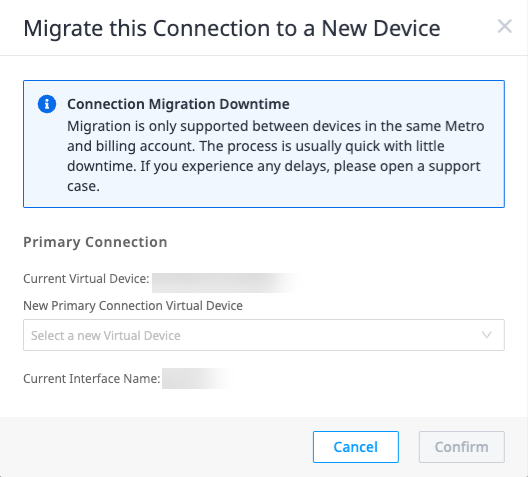Select the blurred current virtual device value
The height and width of the screenshot is (477, 528).
227,282
